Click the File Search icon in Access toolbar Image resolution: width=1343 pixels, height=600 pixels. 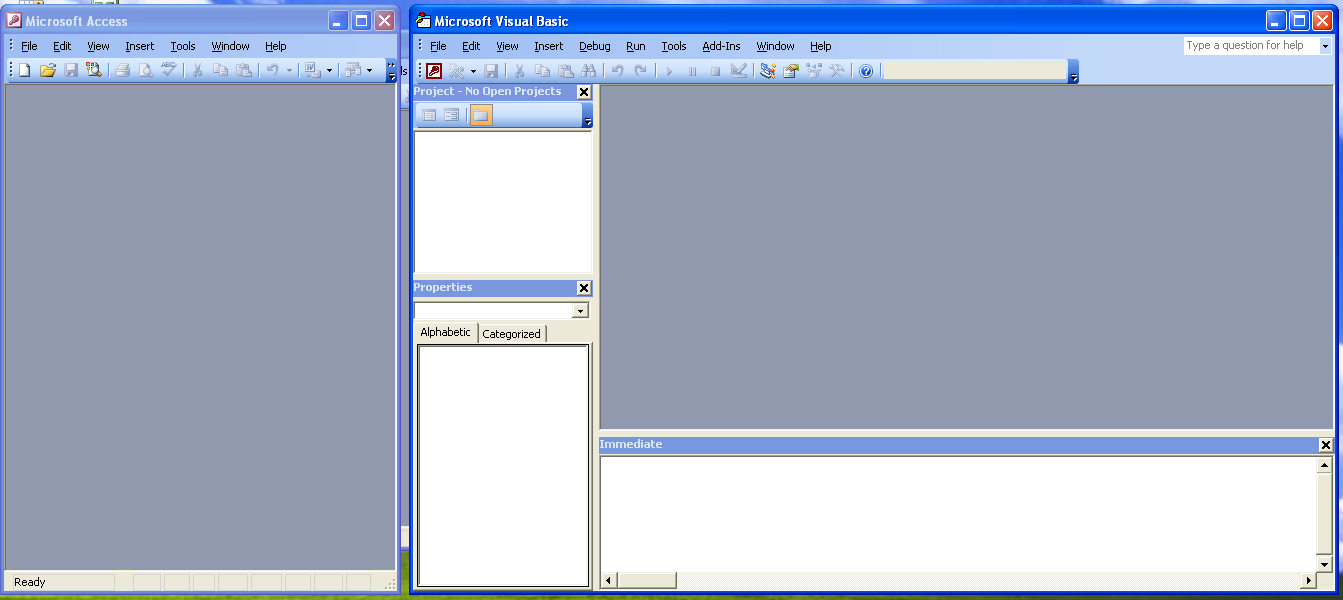coord(94,70)
